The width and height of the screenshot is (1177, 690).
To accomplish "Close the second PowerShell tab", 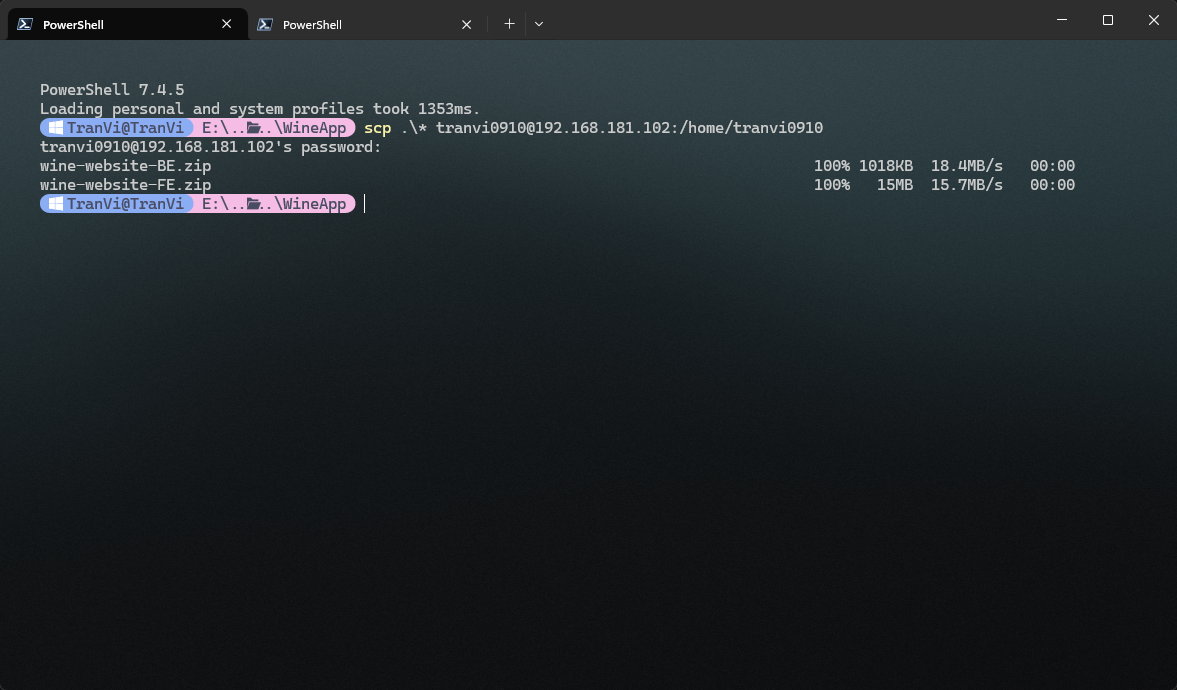I will [466, 24].
